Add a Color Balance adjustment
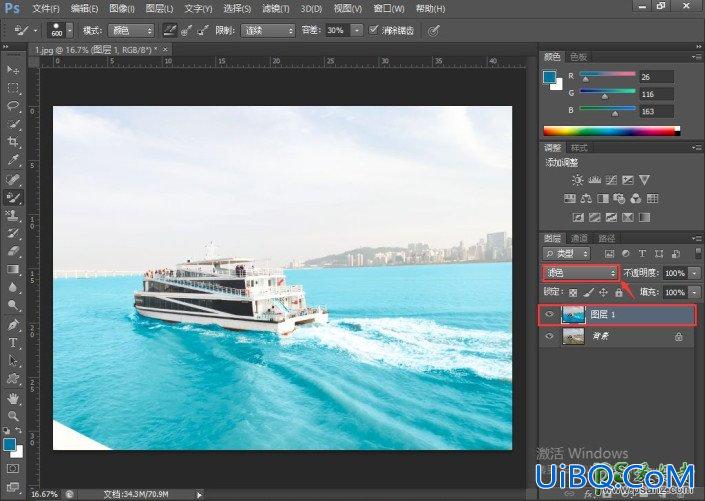 [586, 198]
